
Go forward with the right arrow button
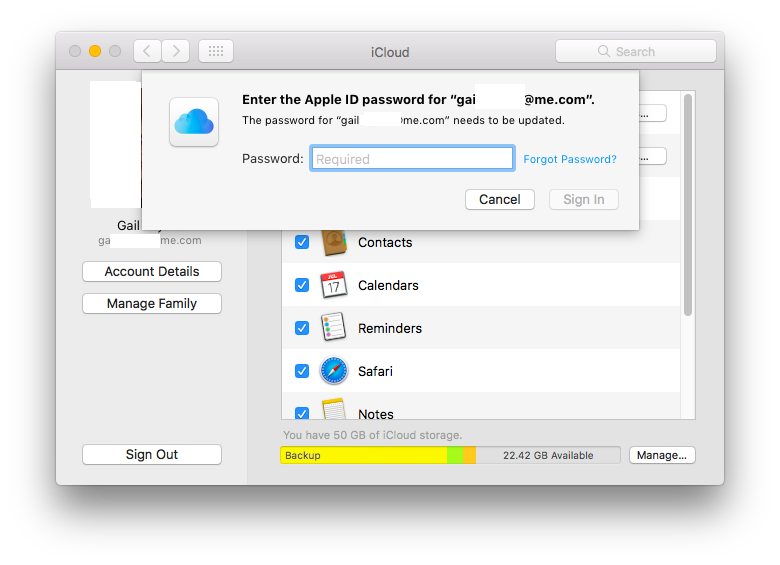pyautogui.click(x=176, y=51)
